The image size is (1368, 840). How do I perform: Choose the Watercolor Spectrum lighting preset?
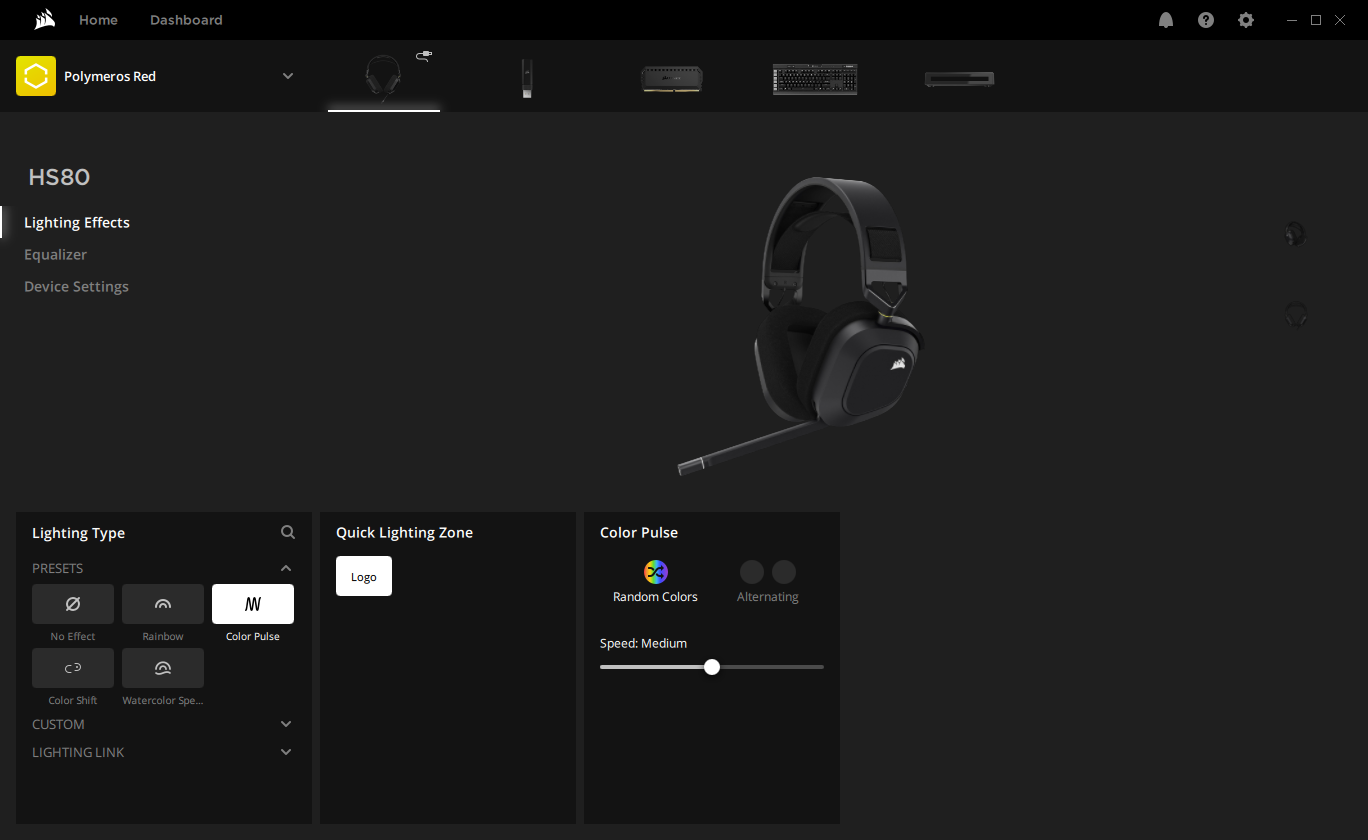coord(163,668)
